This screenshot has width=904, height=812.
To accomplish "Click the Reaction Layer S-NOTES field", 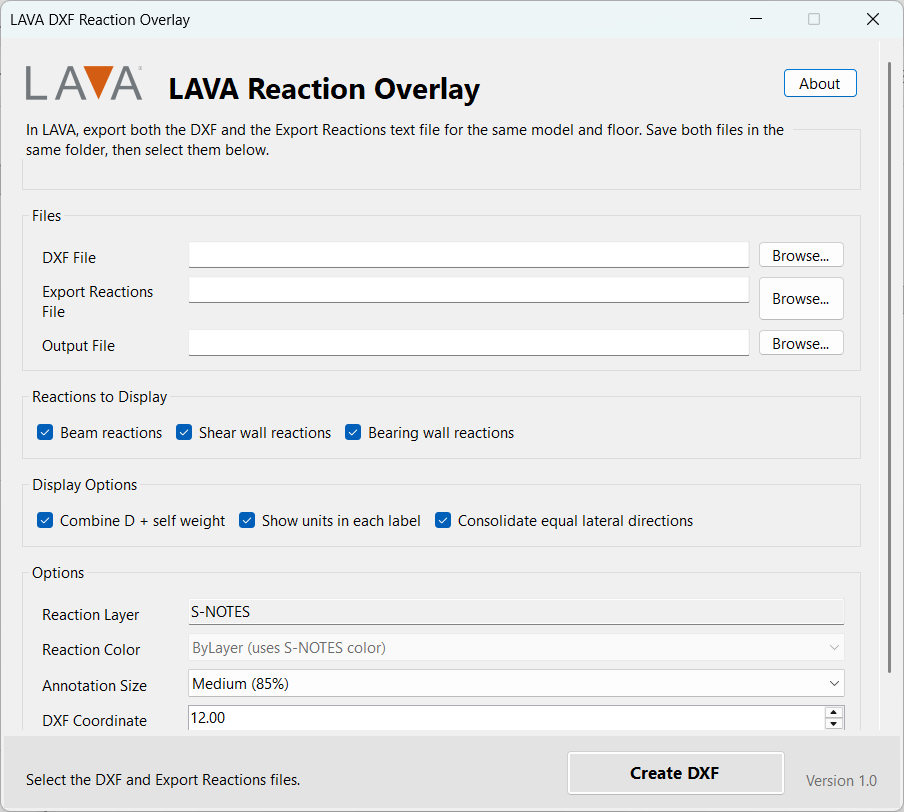I will [x=516, y=612].
